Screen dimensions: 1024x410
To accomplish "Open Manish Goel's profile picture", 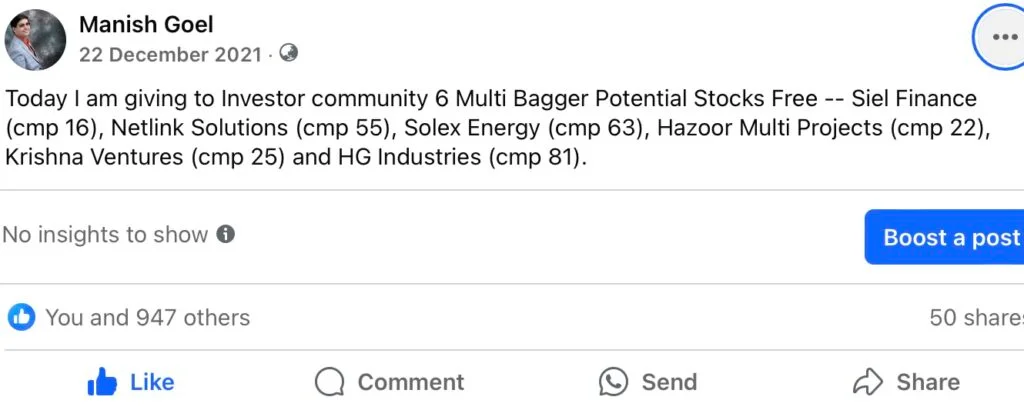I will coord(36,40).
